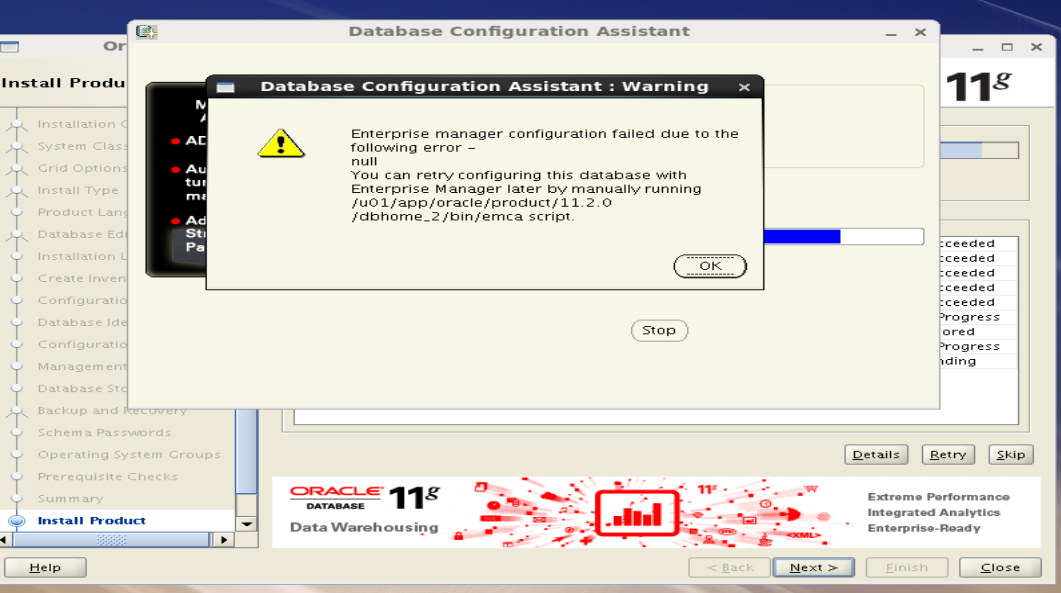The height and width of the screenshot is (593, 1061).
Task: Click the Next > button
Action: tap(814, 567)
